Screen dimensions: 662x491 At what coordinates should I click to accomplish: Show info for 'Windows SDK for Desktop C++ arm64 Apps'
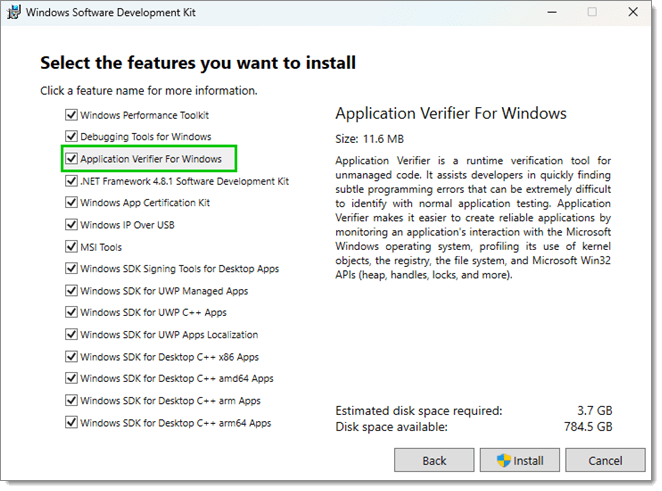pyautogui.click(x=176, y=423)
